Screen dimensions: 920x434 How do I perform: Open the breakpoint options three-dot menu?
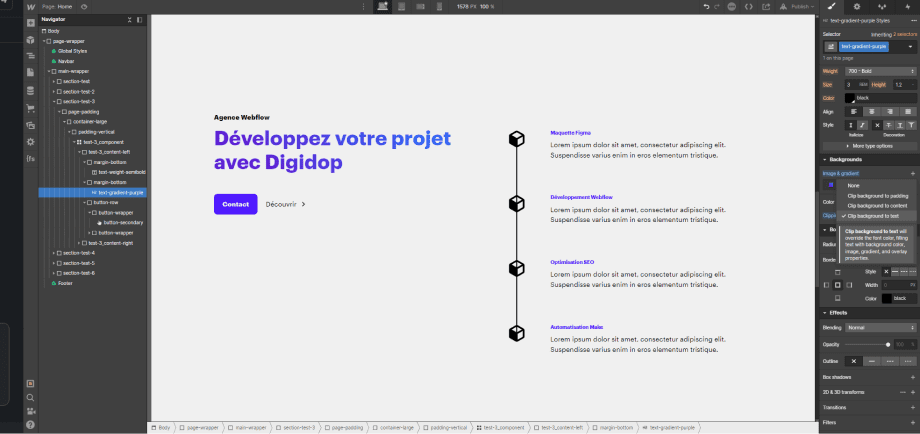[x=364, y=6]
